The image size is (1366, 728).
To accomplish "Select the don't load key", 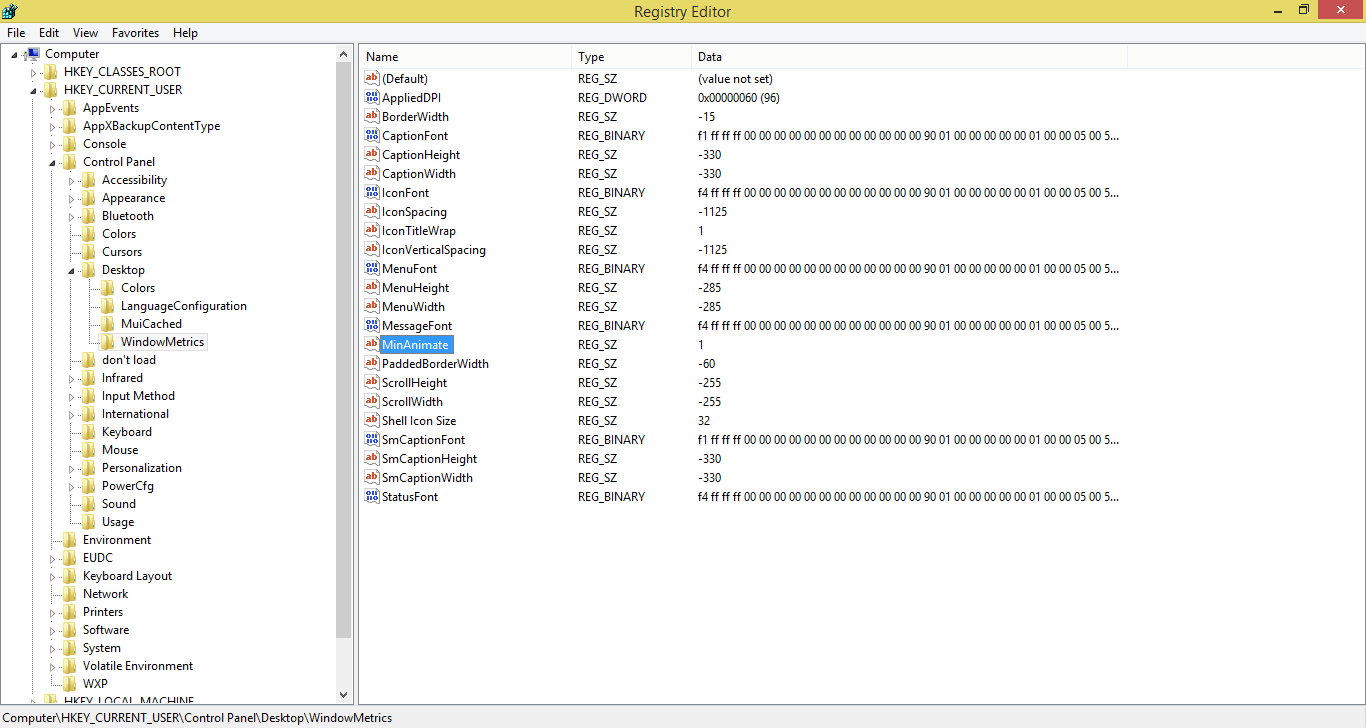I will (129, 360).
